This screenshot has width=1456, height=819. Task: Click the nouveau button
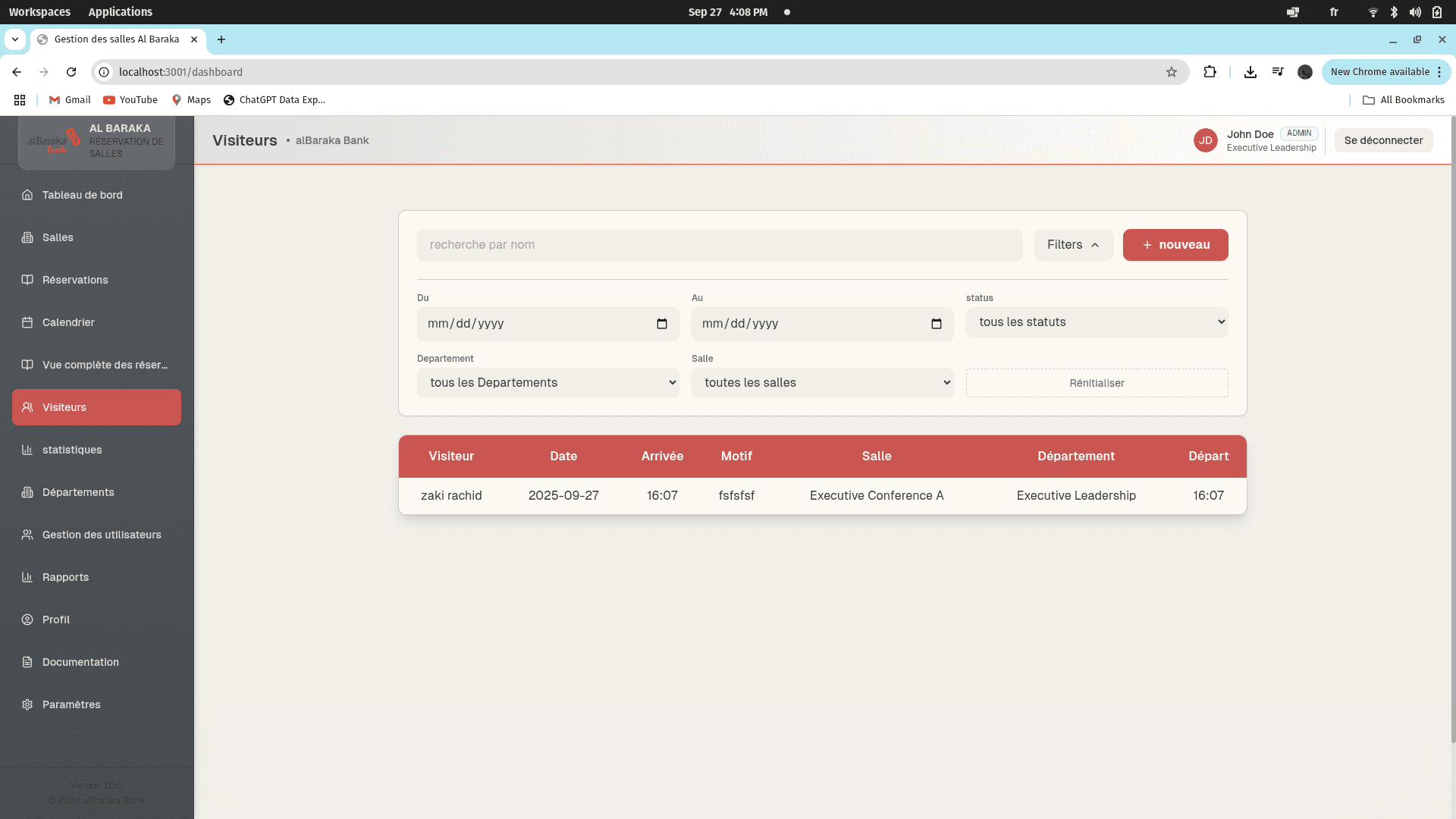(1175, 245)
